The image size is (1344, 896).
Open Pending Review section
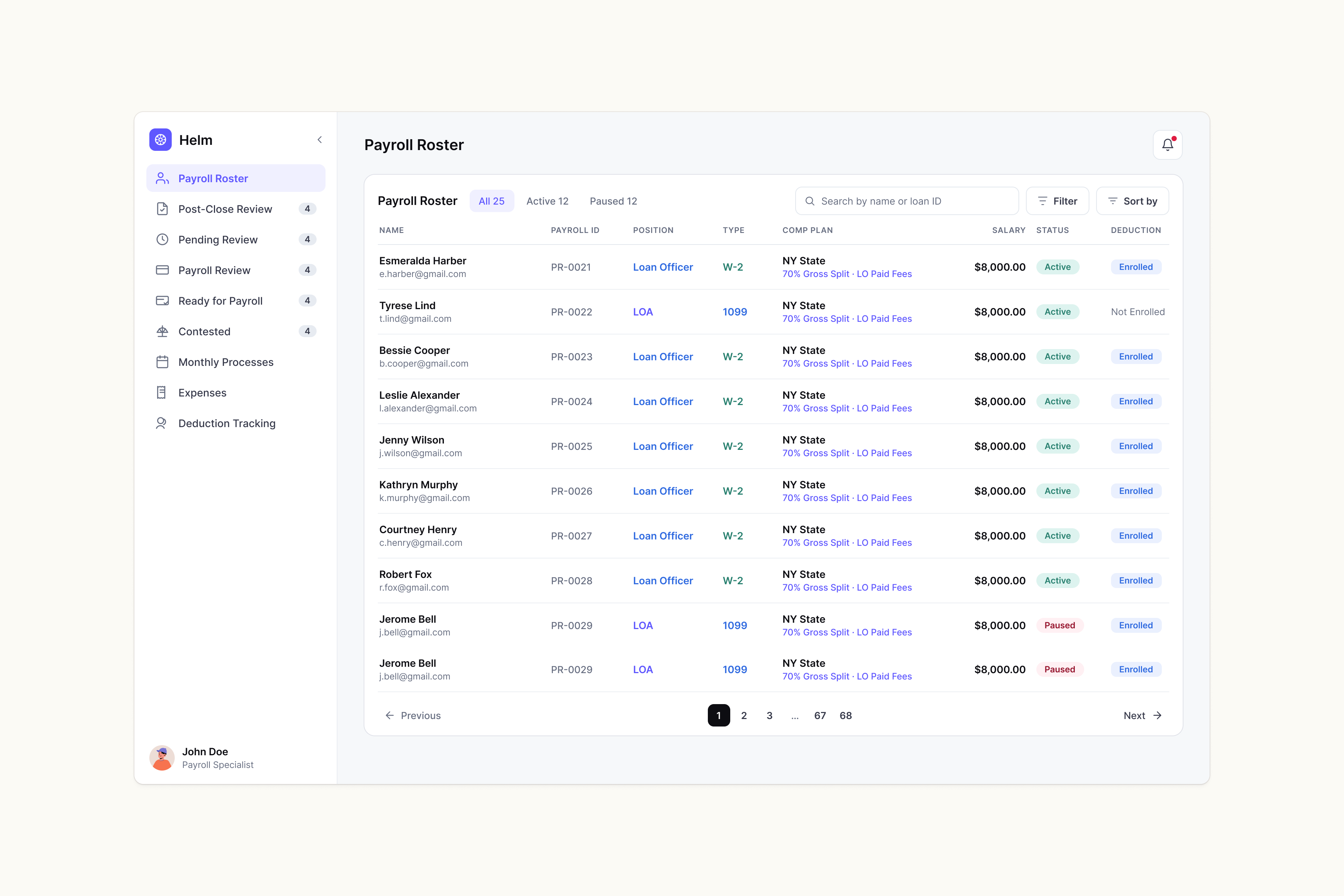[x=236, y=239]
